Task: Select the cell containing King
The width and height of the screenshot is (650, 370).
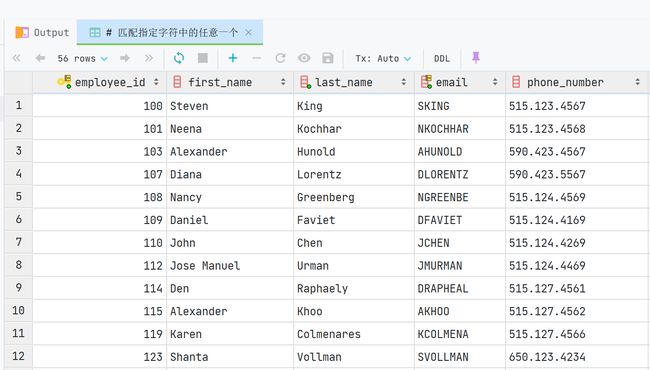Action: click(354, 106)
